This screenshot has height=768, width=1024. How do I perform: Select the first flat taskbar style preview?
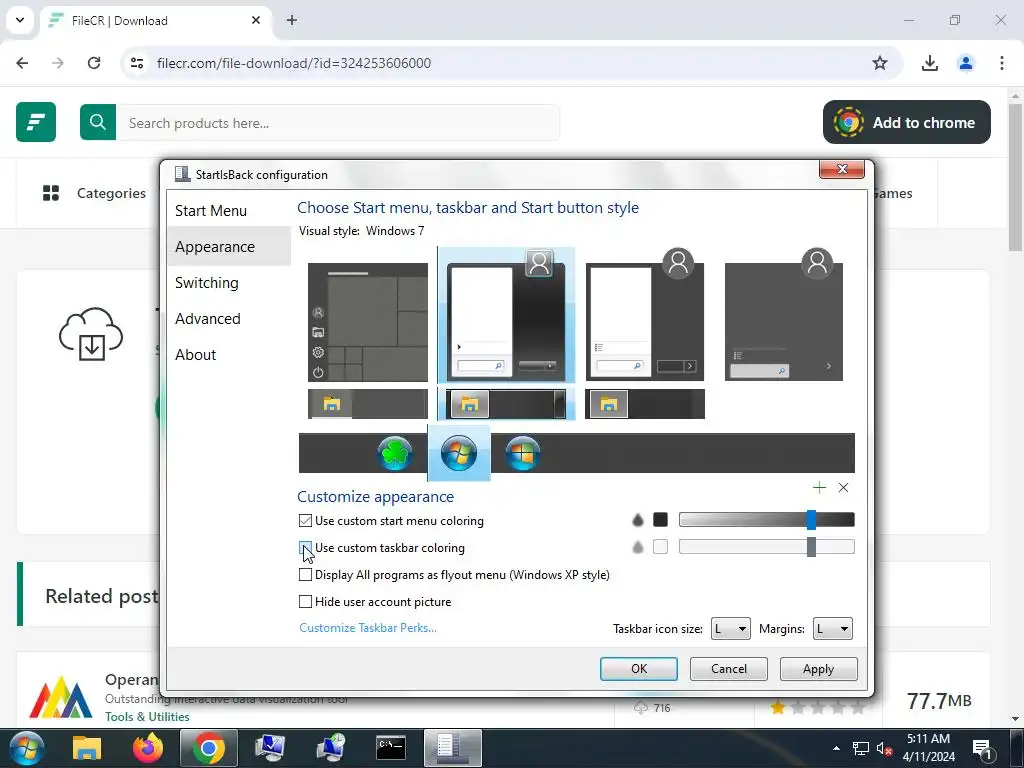(368, 404)
